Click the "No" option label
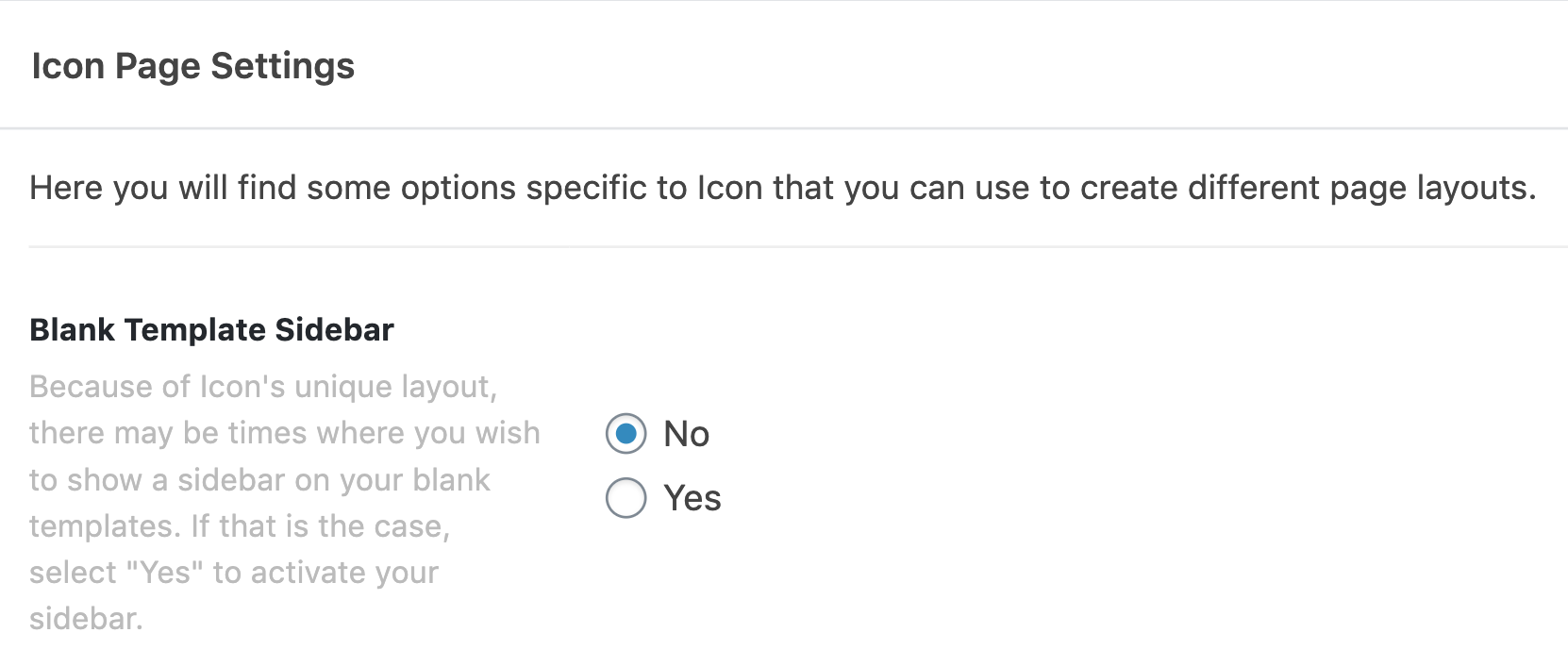The width and height of the screenshot is (1568, 666). pyautogui.click(x=686, y=434)
